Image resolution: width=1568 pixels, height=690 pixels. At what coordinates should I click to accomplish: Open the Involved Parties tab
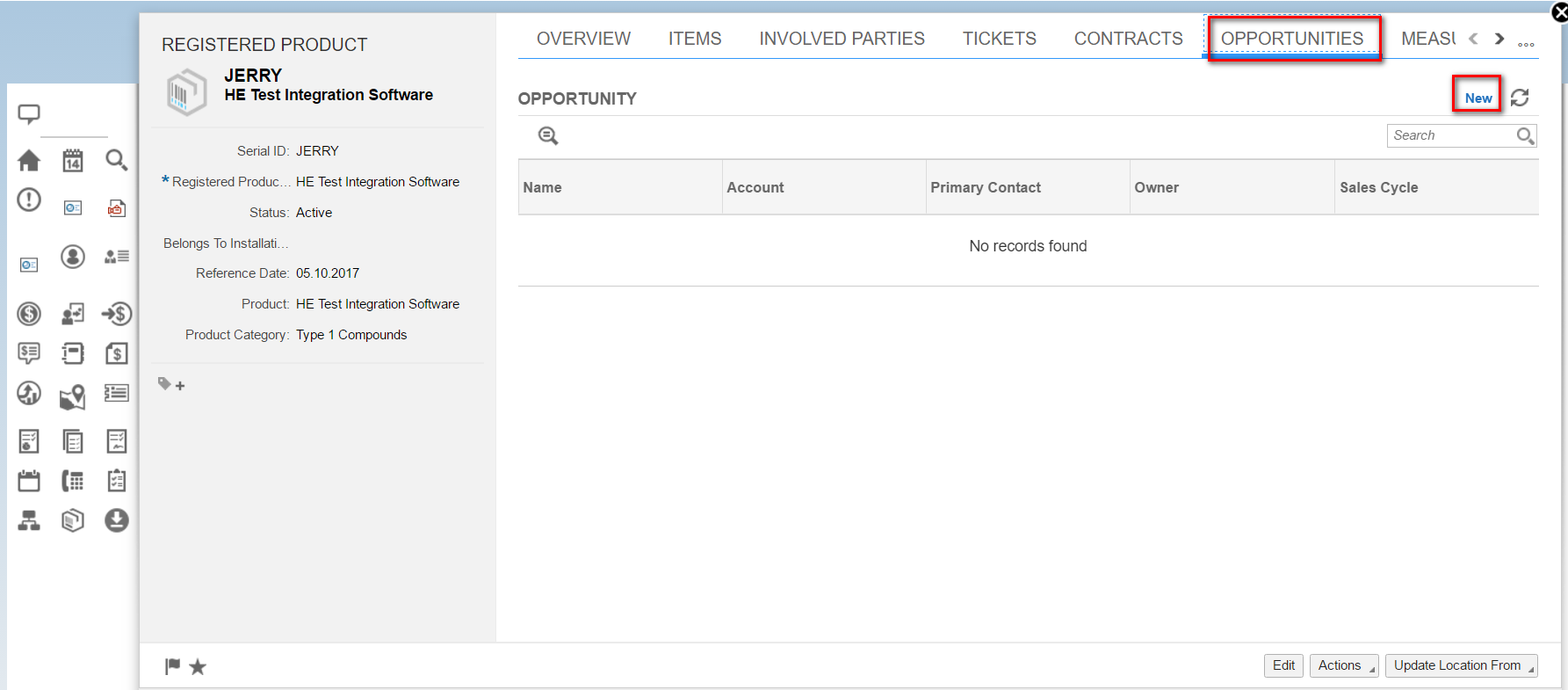(x=842, y=39)
